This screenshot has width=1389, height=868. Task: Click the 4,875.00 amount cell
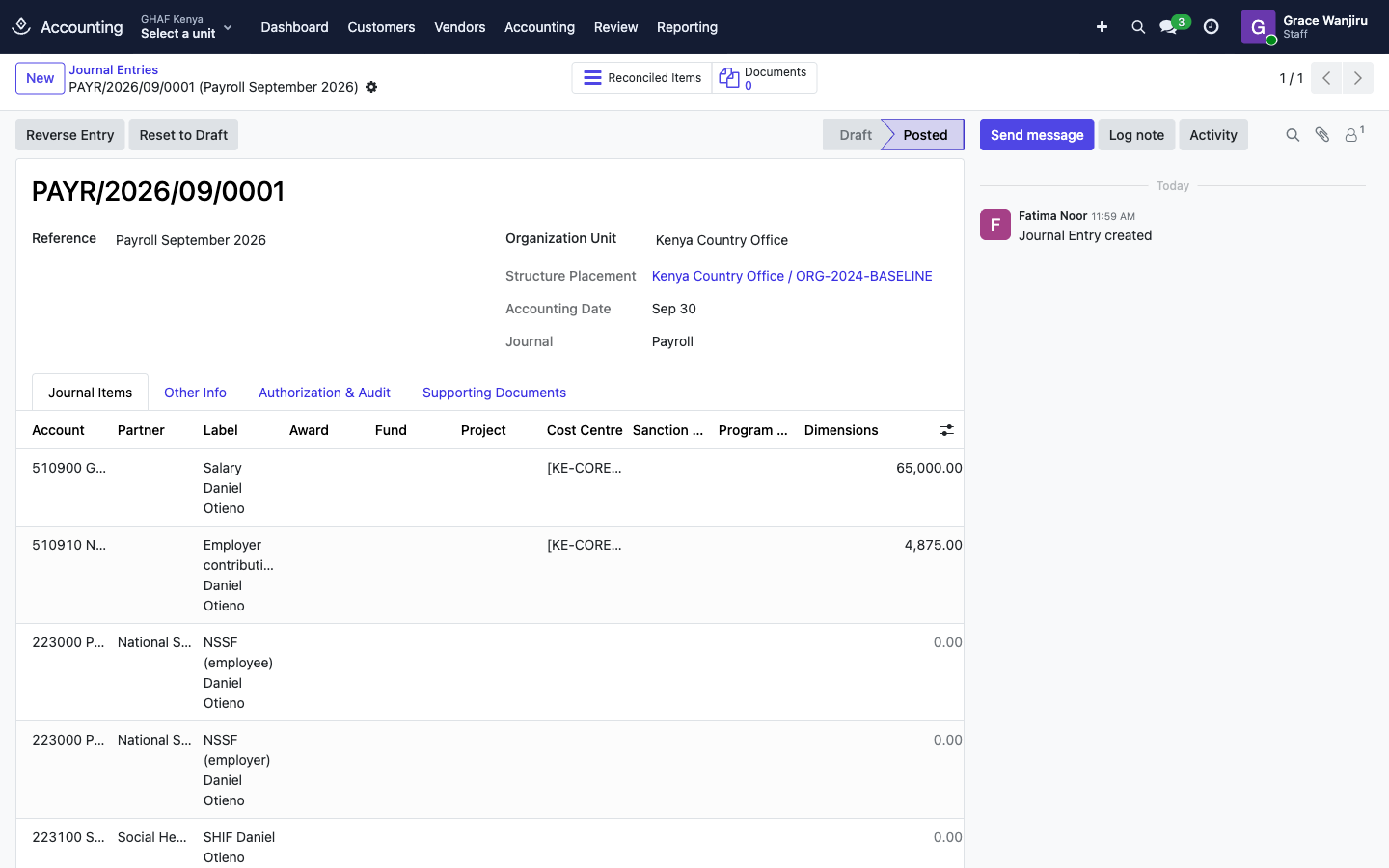(933, 545)
